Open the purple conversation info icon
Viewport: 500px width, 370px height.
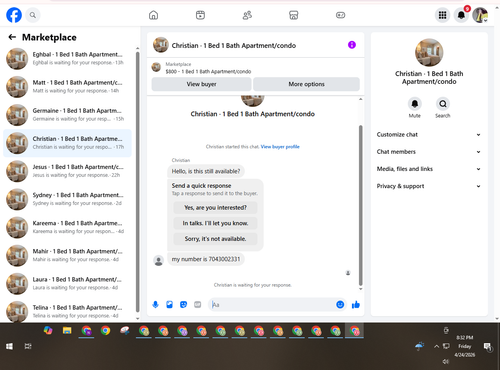click(352, 45)
